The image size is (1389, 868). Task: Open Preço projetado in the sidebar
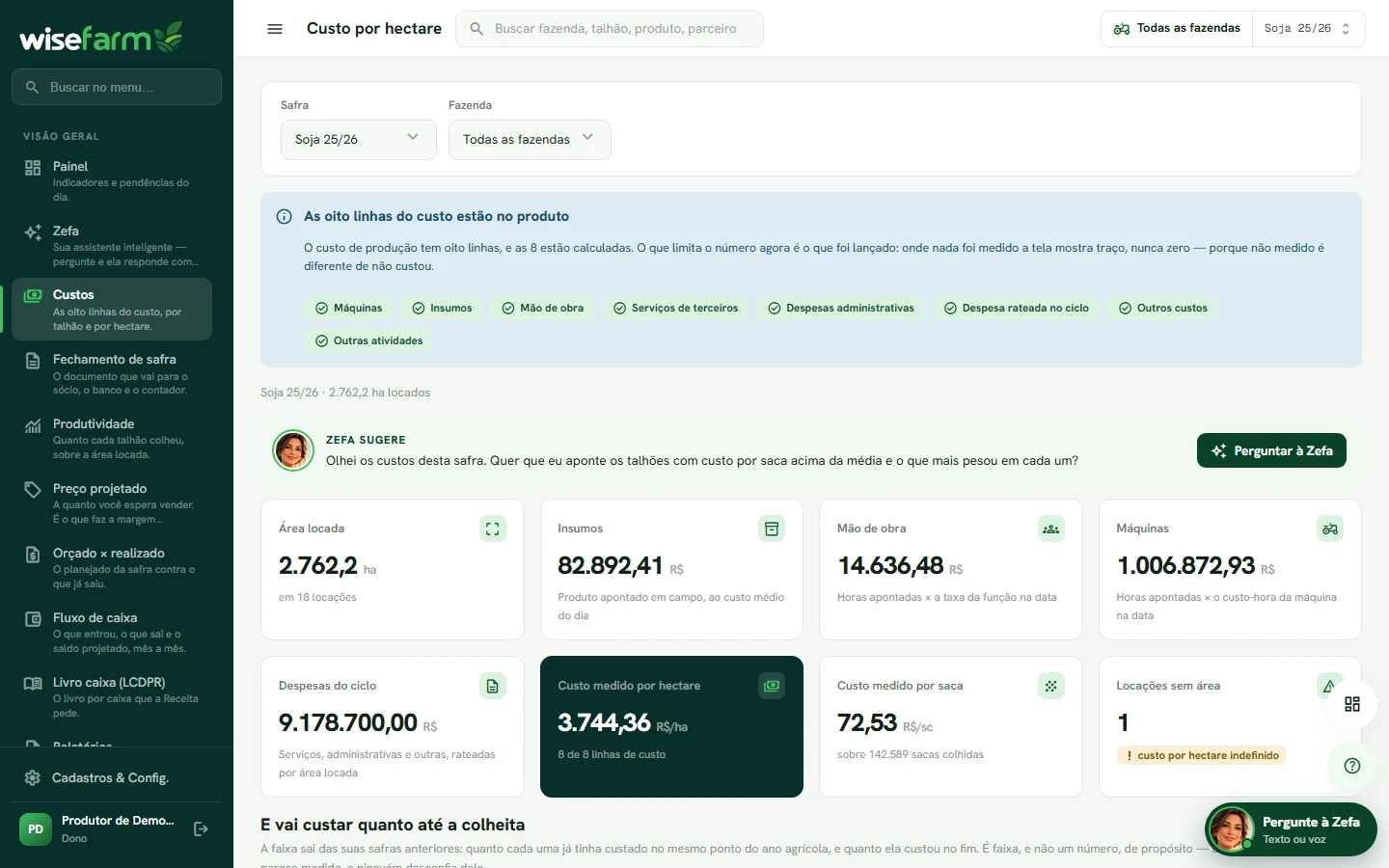(x=112, y=503)
